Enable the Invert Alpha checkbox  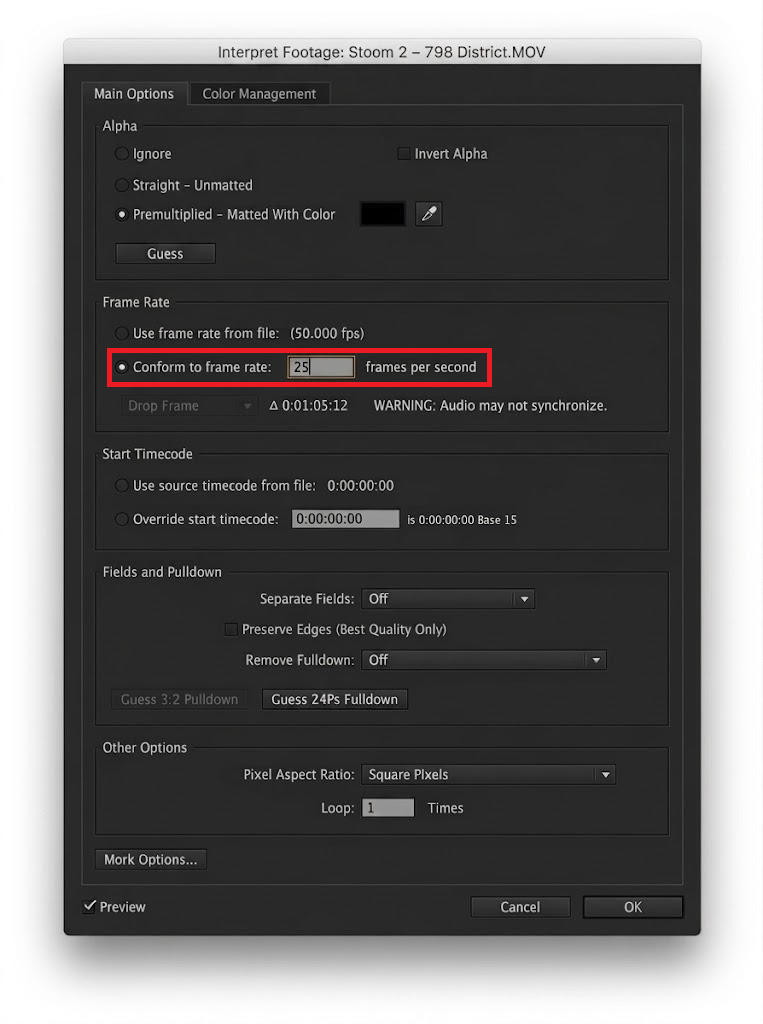pos(404,153)
